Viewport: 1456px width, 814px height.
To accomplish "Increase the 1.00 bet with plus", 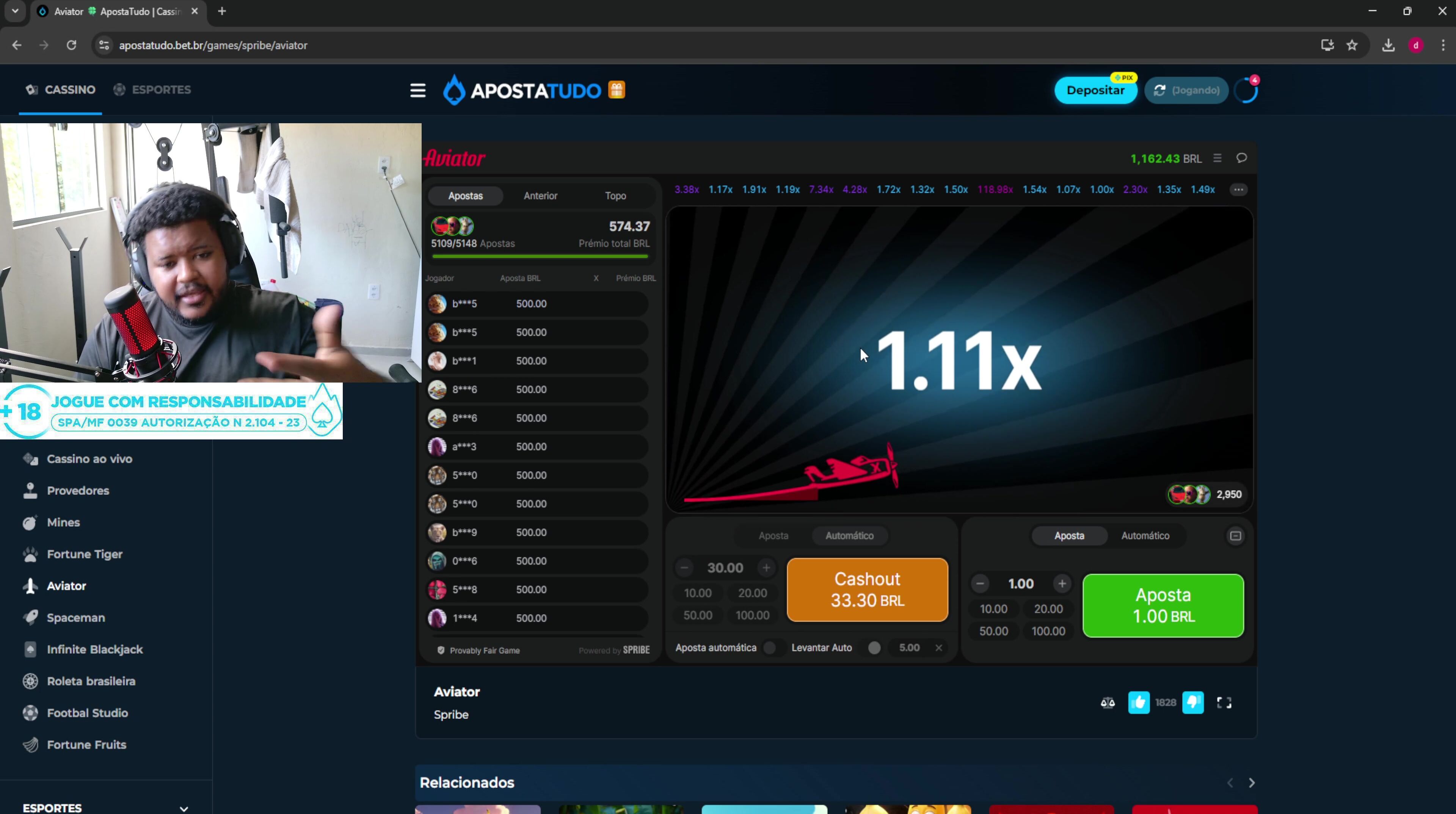I will pos(1062,583).
